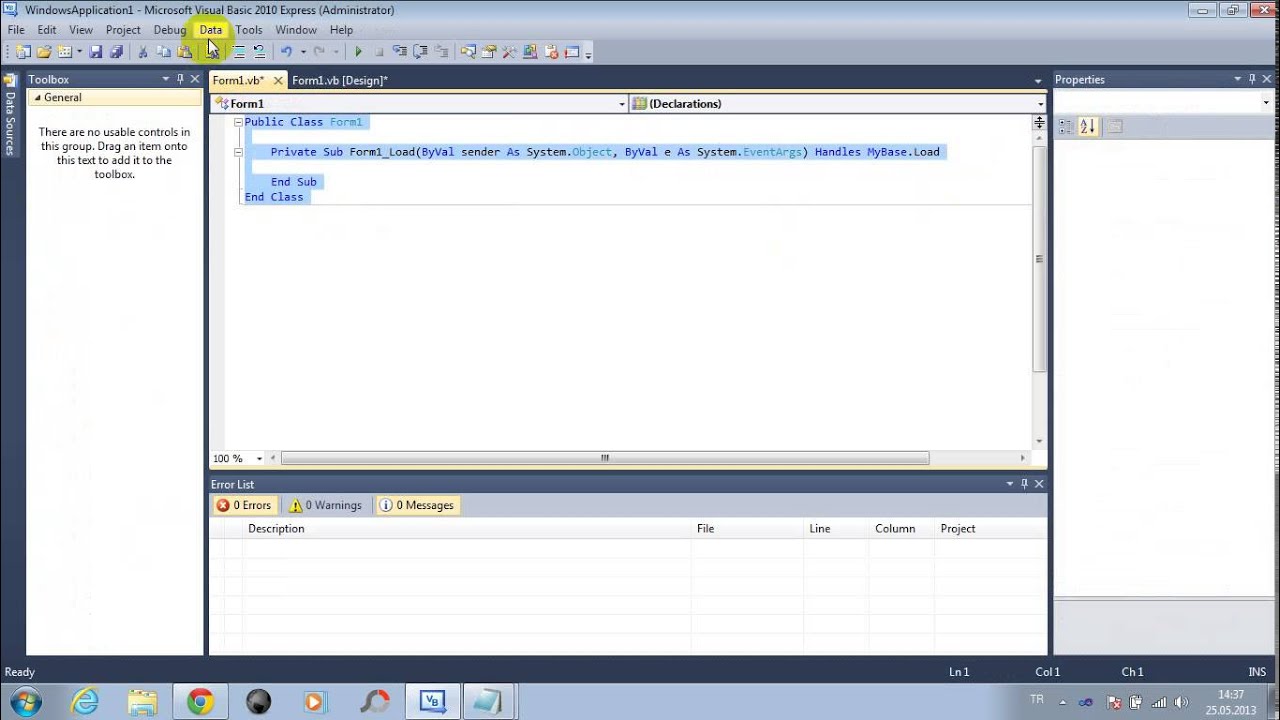The width and height of the screenshot is (1280, 720).
Task: Open the 100 % zoom dropdown
Action: click(x=259, y=458)
